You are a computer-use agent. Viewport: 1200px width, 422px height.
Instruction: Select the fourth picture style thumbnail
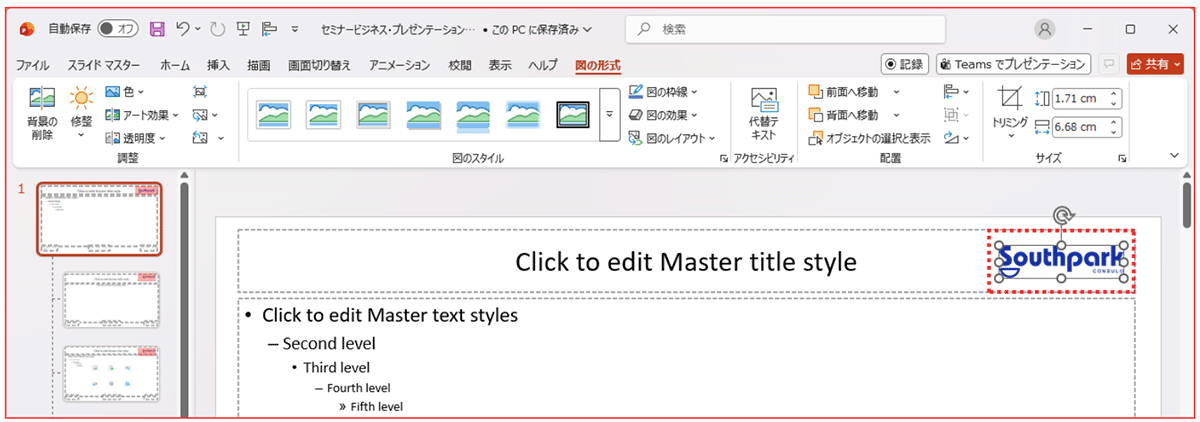click(424, 115)
